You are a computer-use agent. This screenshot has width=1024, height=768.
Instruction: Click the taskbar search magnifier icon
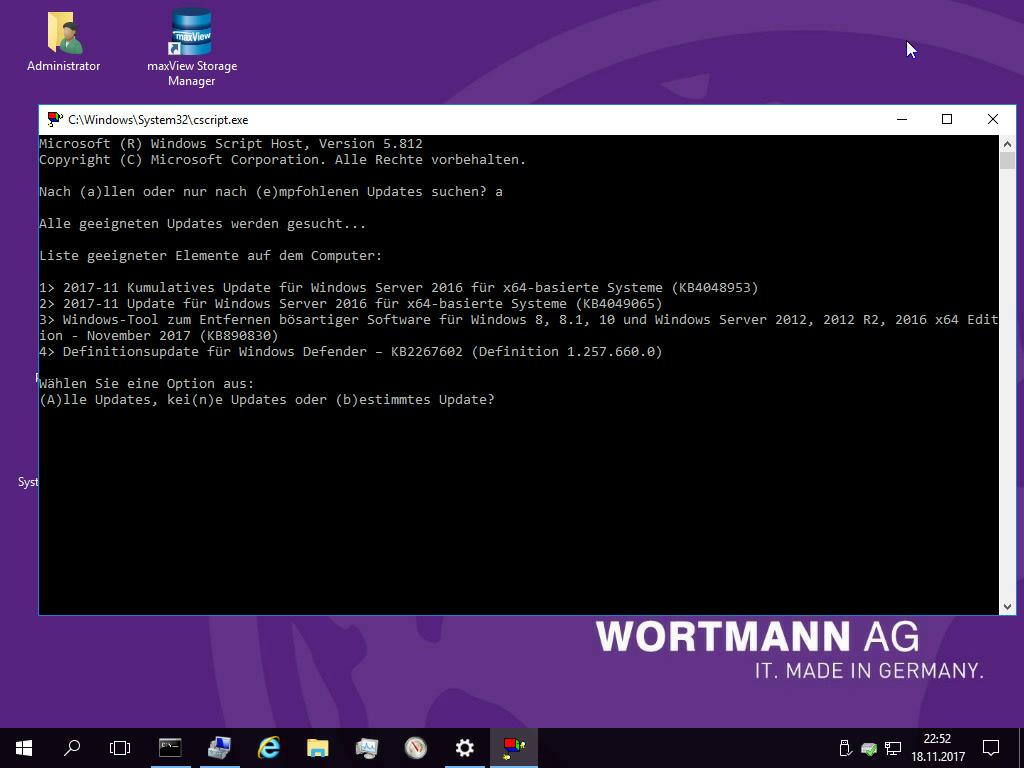coord(72,747)
